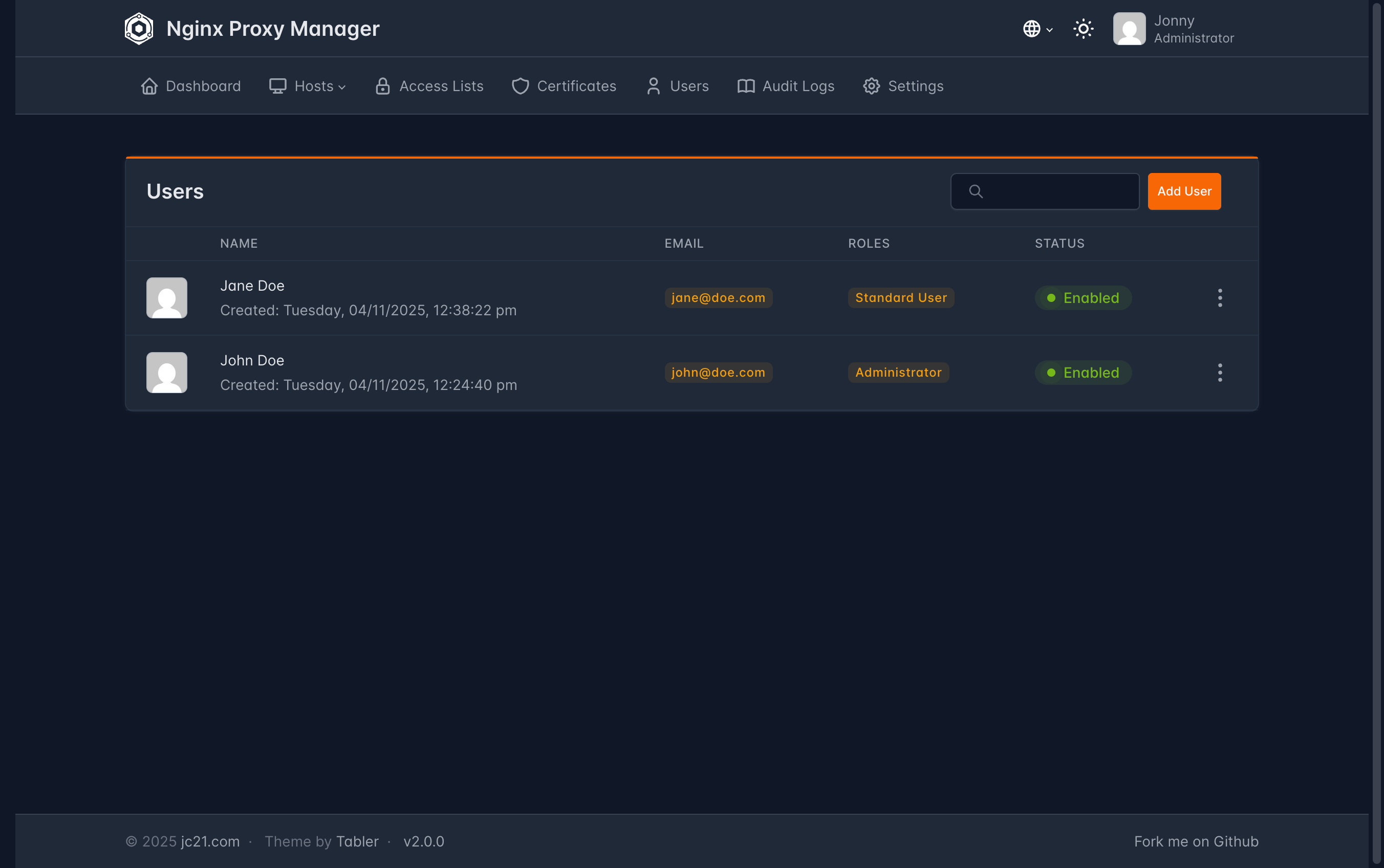Click Jane Doe's avatar thumbnail
The width and height of the screenshot is (1384, 868).
pos(166,298)
